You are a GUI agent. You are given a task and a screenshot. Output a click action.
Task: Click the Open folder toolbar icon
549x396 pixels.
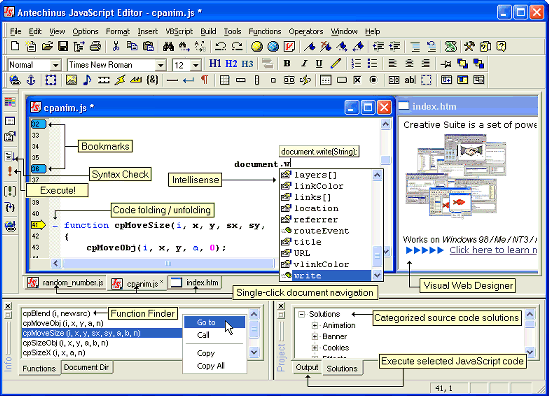(47, 46)
